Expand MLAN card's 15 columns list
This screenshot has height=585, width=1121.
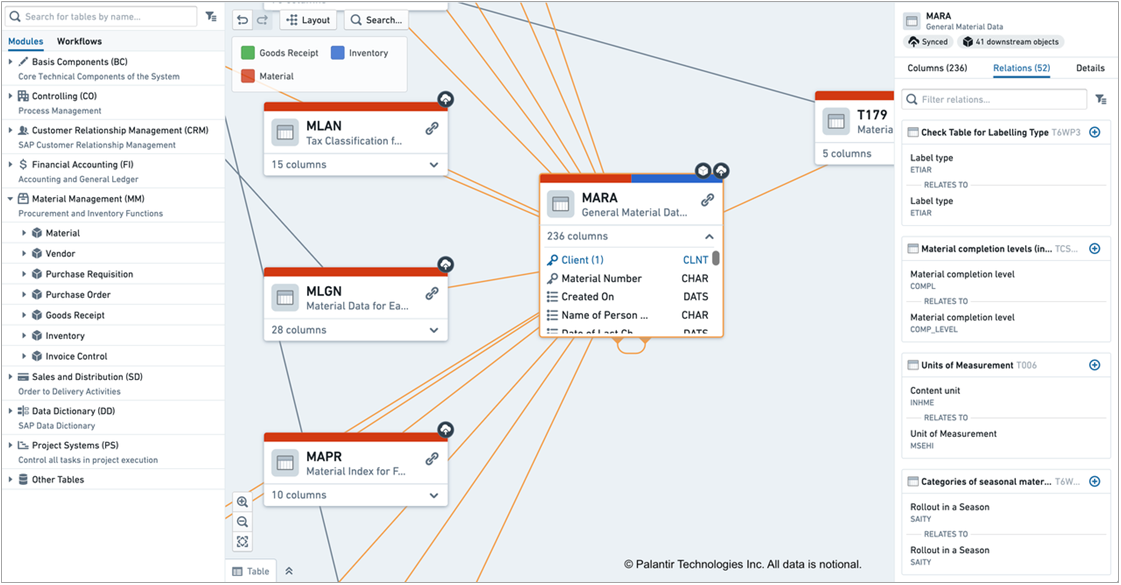click(434, 165)
